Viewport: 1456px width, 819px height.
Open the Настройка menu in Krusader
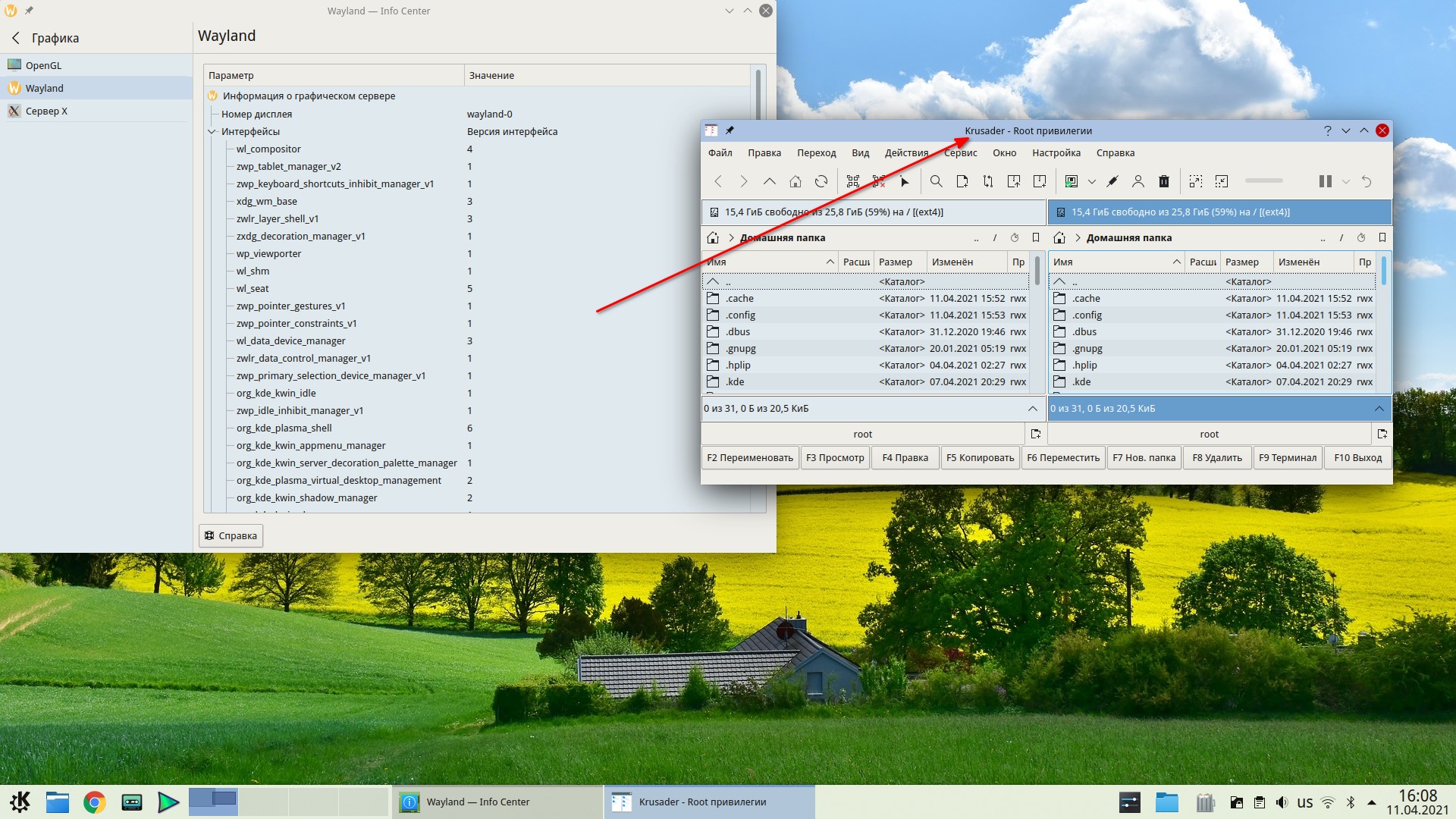(1056, 152)
